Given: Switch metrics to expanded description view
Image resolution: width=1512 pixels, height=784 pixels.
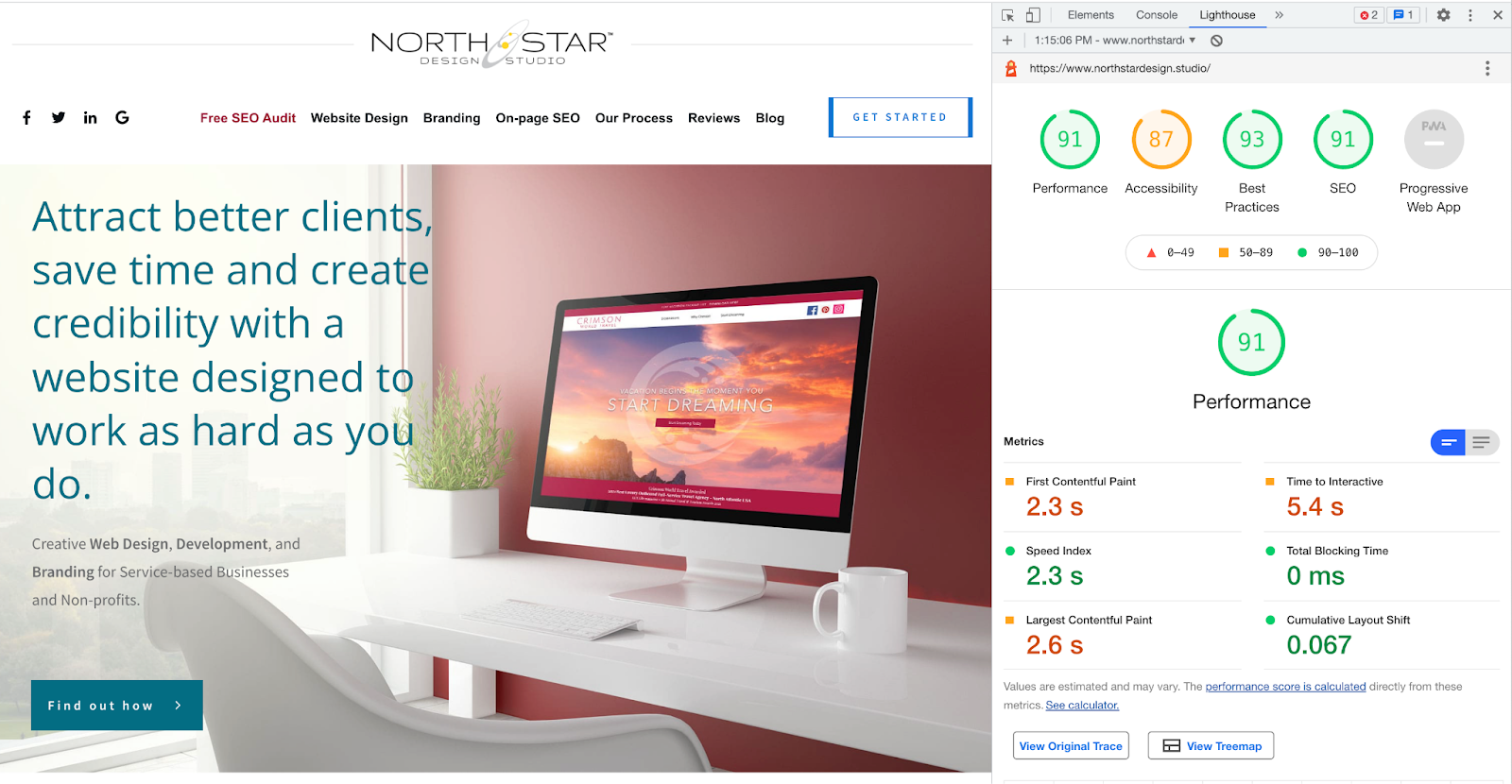Looking at the screenshot, I should point(1482,442).
